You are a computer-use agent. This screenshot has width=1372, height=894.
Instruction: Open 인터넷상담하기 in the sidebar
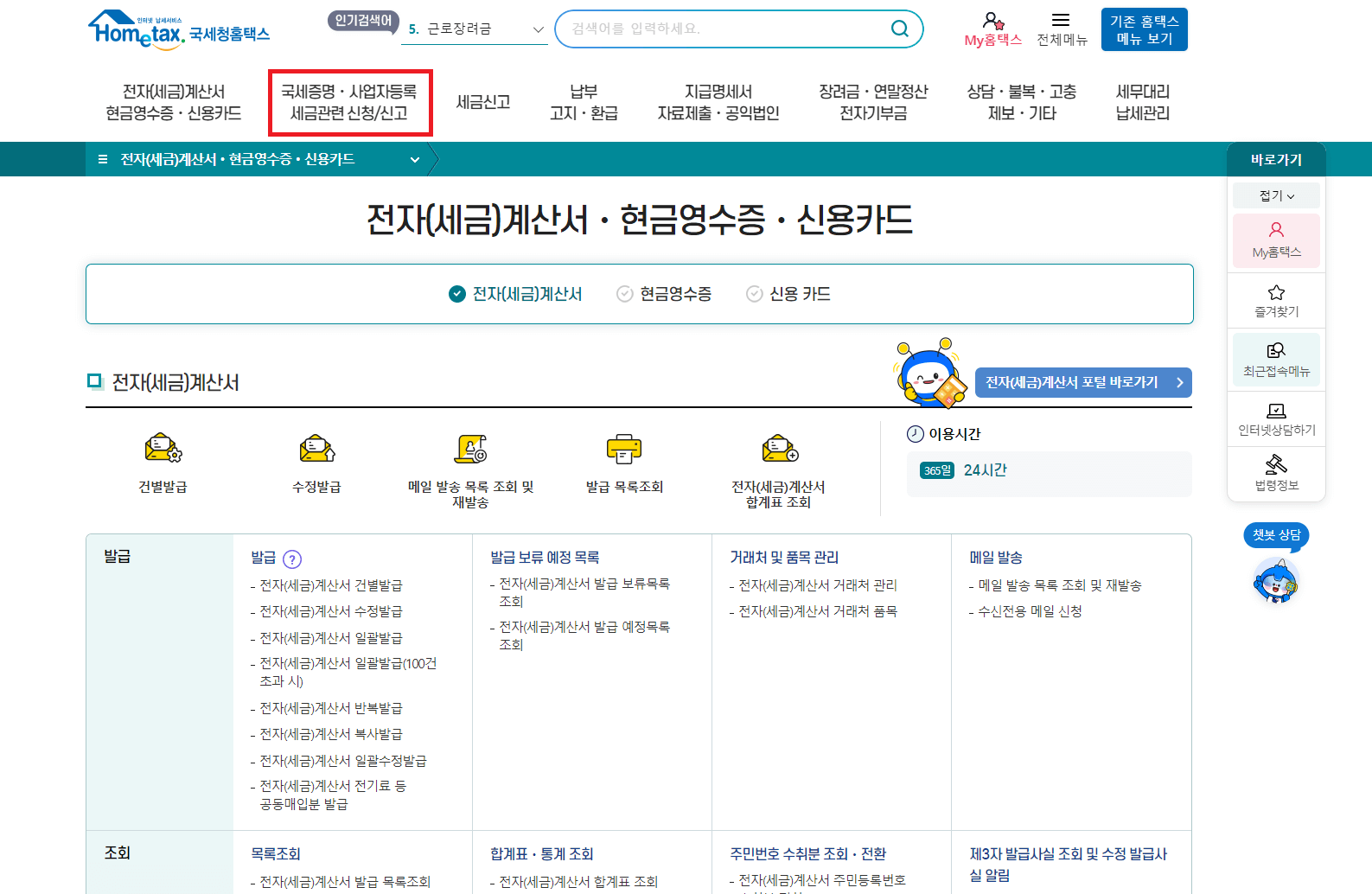[1276, 419]
